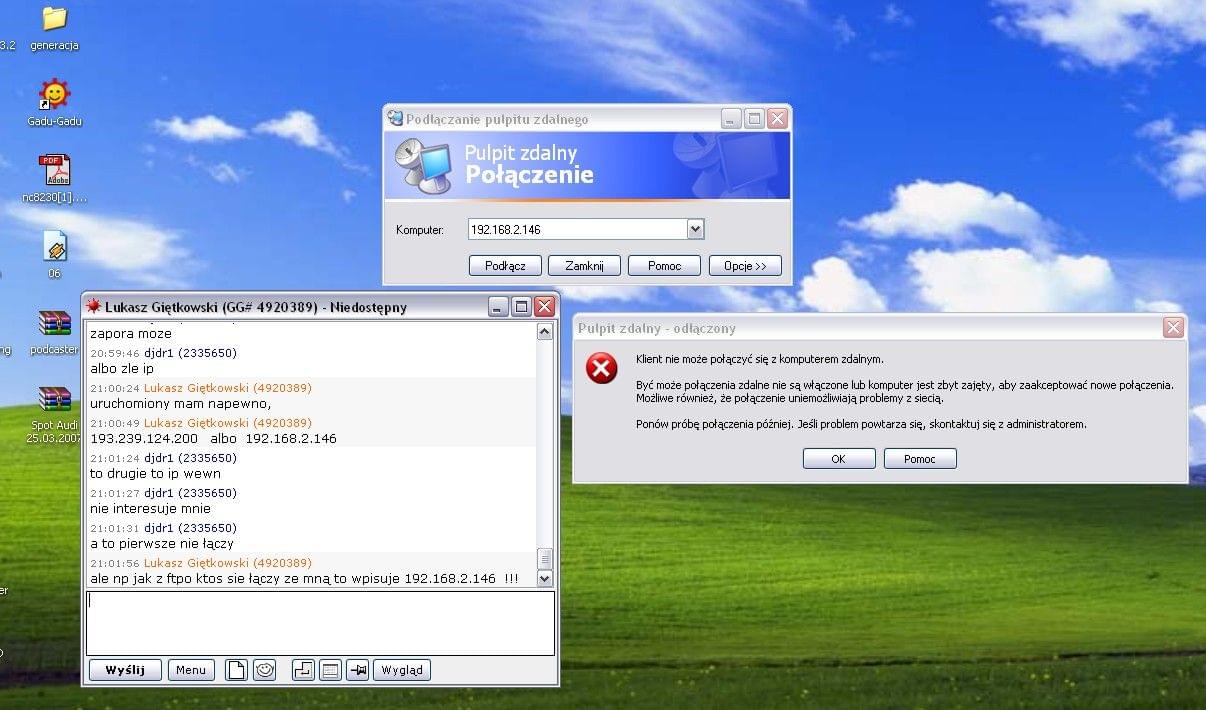1206x710 pixels.
Task: Click the 20:59:46 djdr1 sender line
Action: click(163, 353)
